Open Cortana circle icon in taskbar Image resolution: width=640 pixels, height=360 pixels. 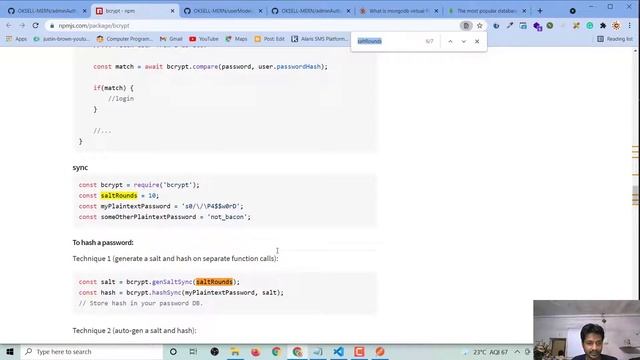click(173, 351)
